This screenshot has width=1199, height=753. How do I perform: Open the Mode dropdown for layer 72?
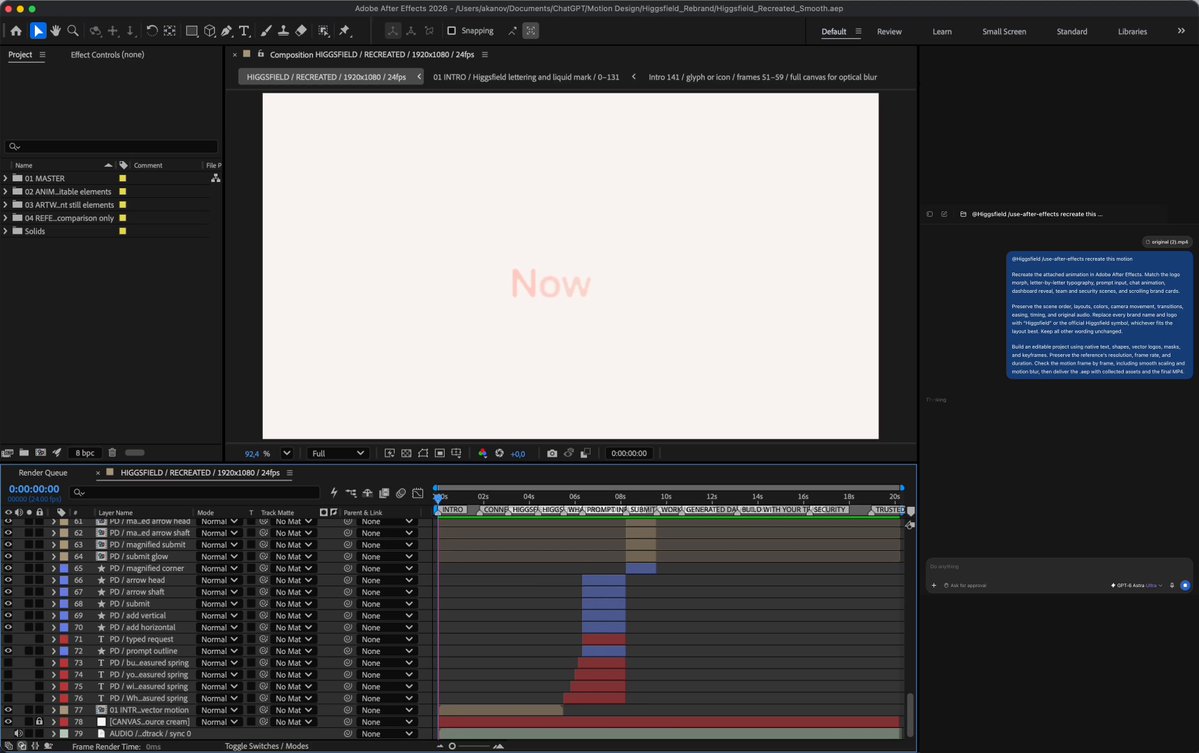pyautogui.click(x=219, y=651)
